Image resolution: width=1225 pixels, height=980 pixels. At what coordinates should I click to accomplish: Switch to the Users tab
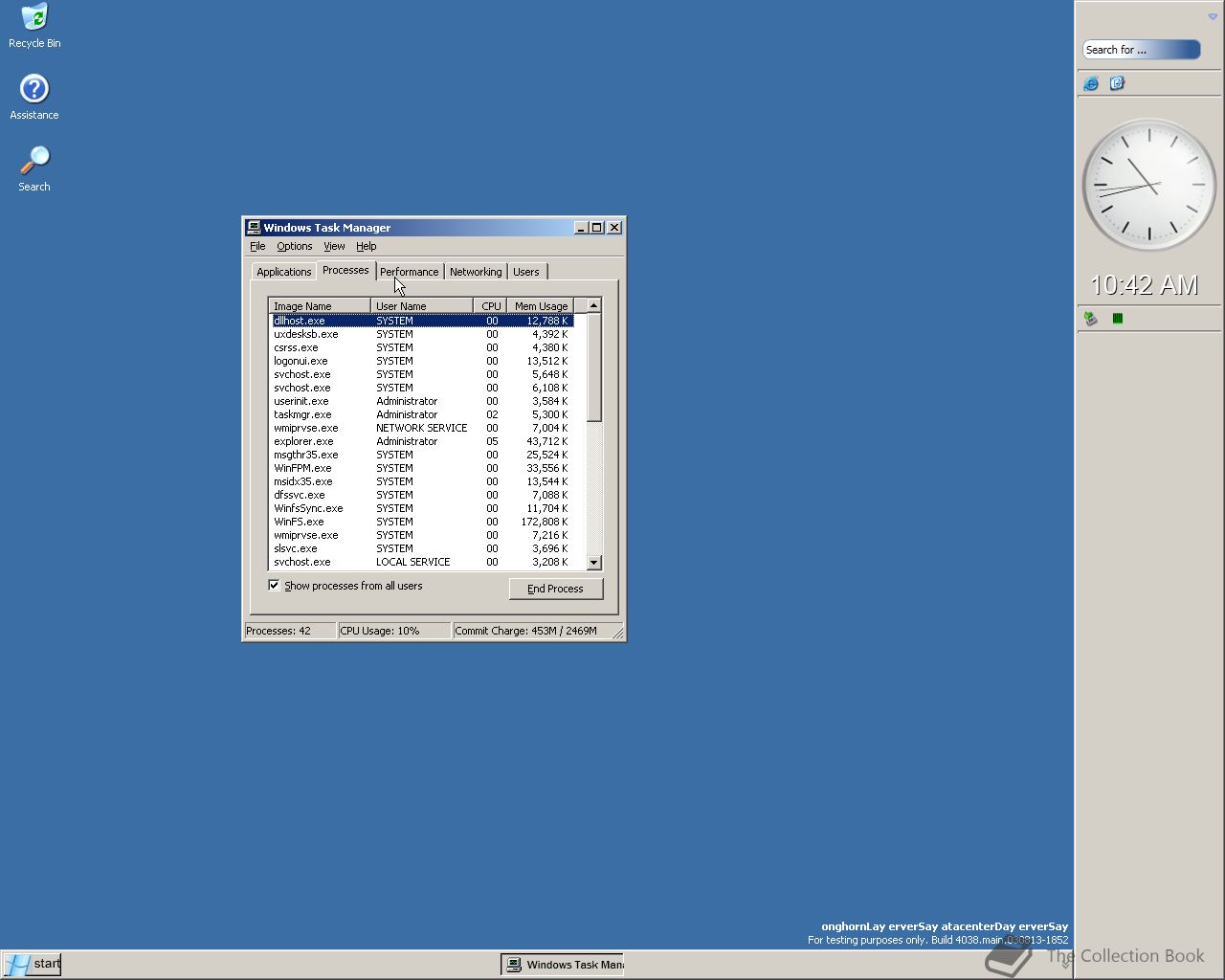[526, 272]
